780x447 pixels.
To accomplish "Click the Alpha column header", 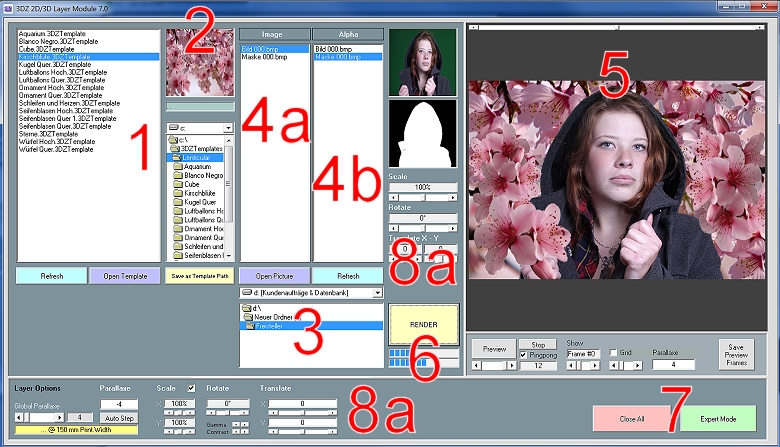I will tap(347, 34).
